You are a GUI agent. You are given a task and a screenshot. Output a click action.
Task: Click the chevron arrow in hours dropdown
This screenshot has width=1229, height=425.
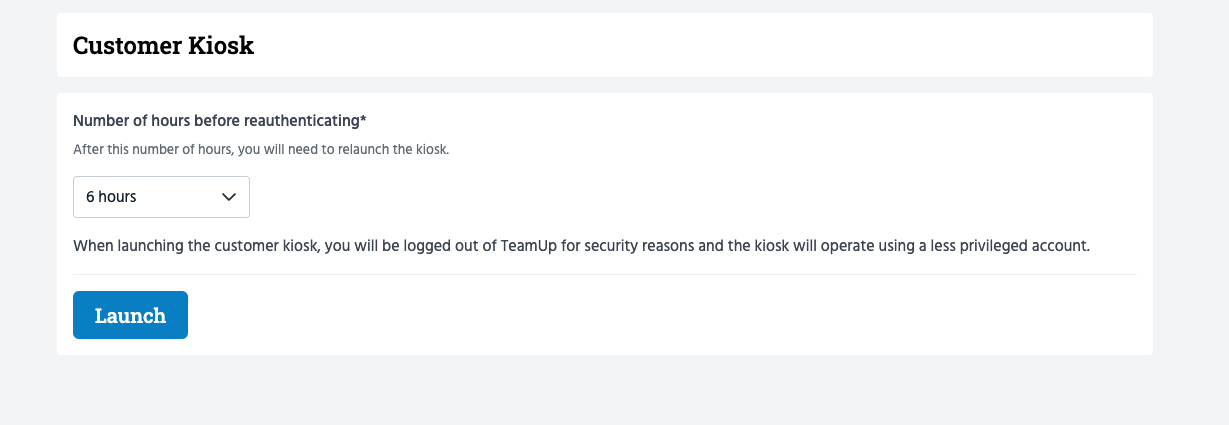pyautogui.click(x=228, y=197)
